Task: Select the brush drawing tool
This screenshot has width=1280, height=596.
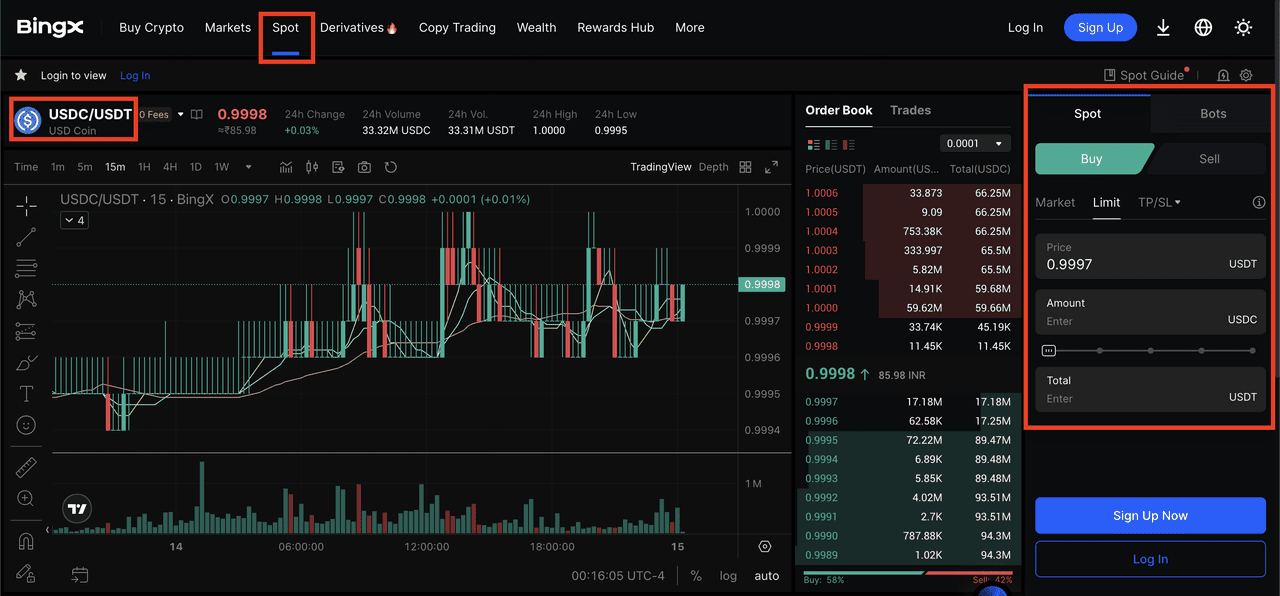Action: 26,362
